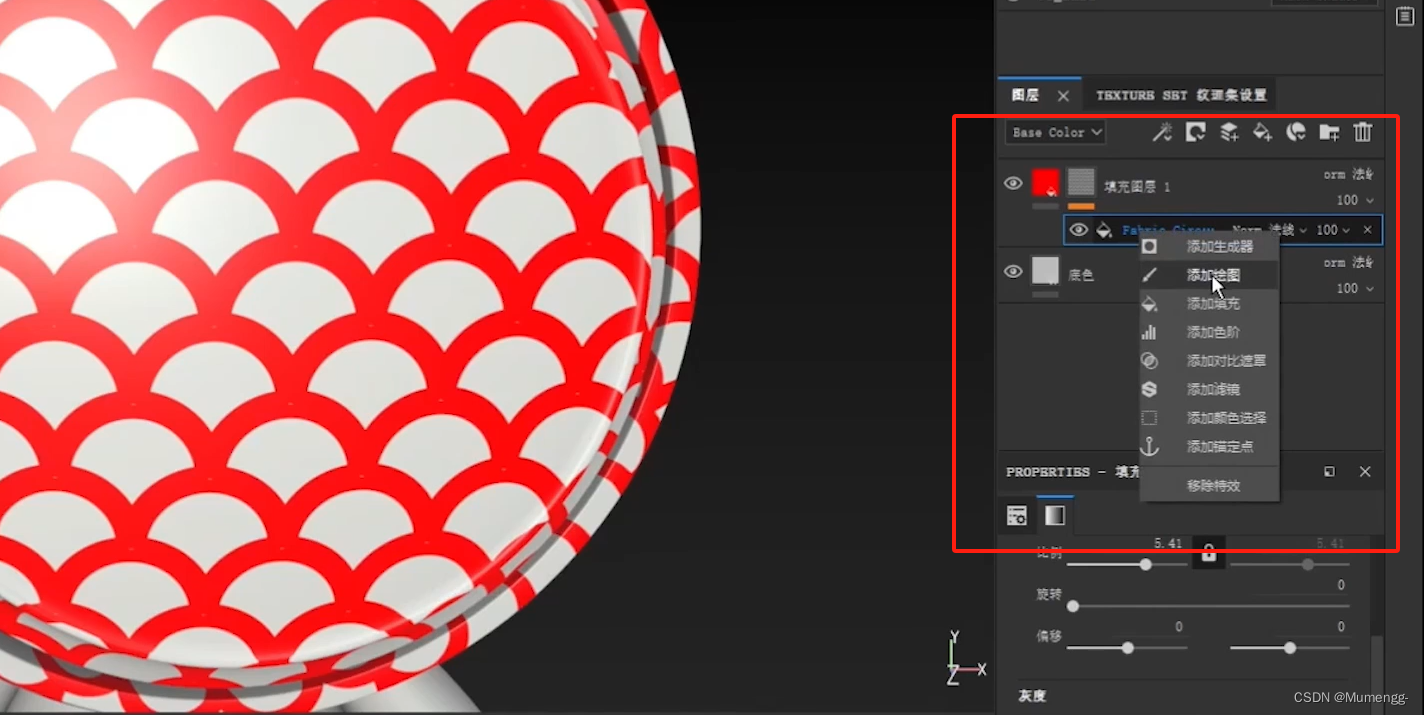Viewport: 1424px width, 715px height.
Task: Remove the Fabric Circou effect with its X
Action: 1368,230
